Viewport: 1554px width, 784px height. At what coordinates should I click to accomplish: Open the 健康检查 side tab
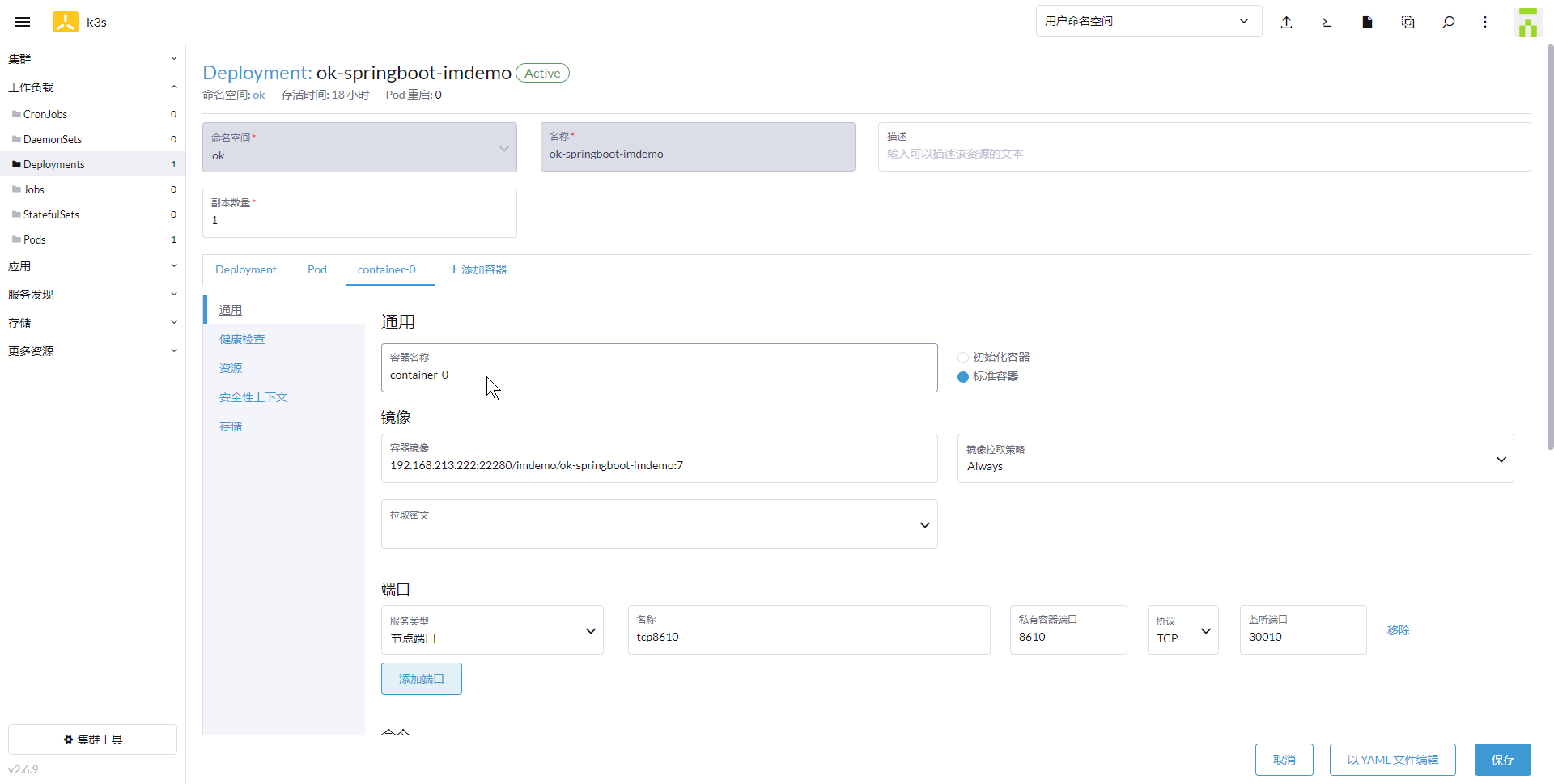click(x=242, y=339)
